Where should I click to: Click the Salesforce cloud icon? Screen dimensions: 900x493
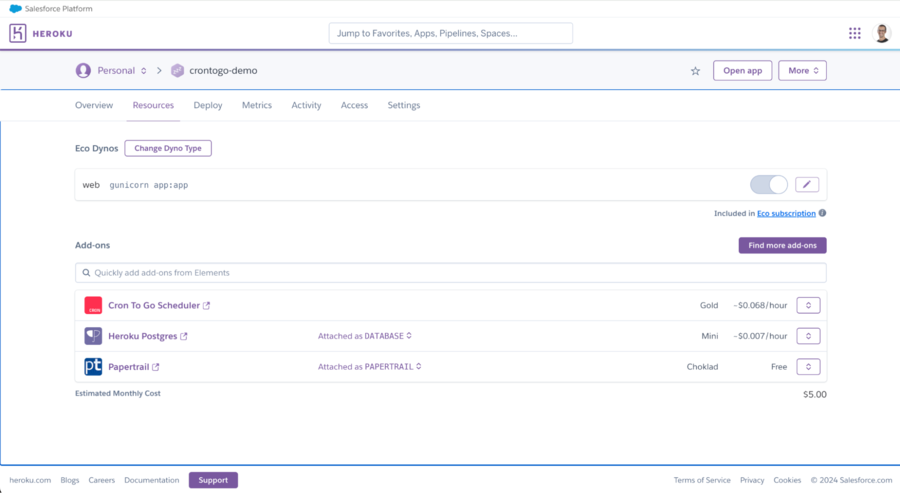pyautogui.click(x=15, y=9)
